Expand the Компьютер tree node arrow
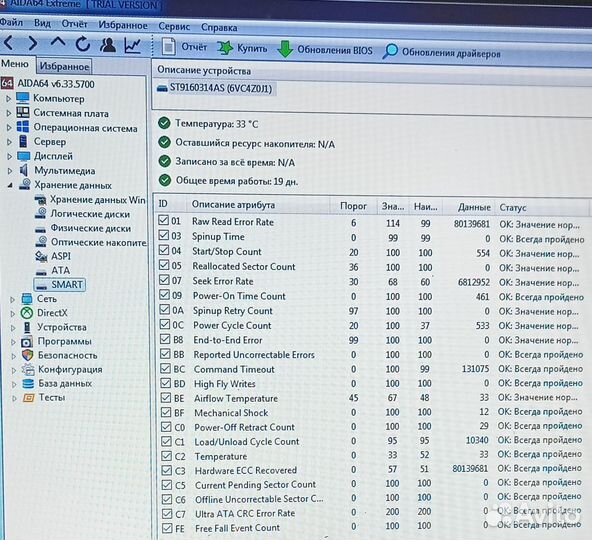 pyautogui.click(x=8, y=99)
